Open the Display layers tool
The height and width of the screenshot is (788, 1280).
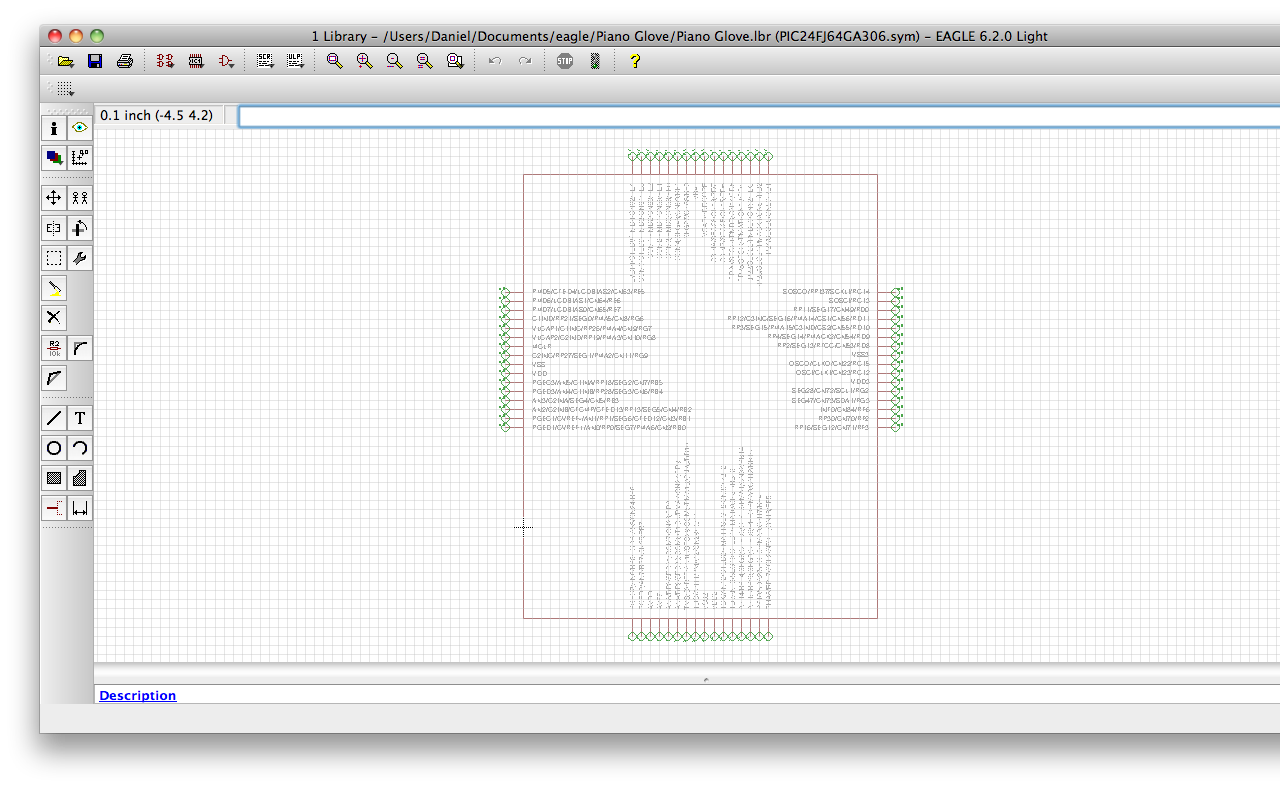(x=54, y=157)
